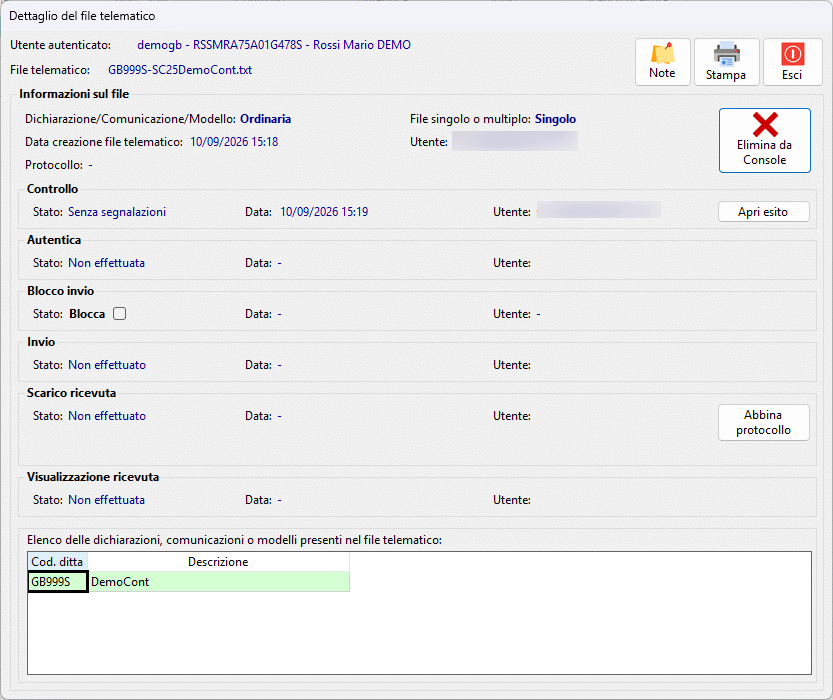Click the Senza segnalazioni status
This screenshot has width=833, height=700.
[x=117, y=212]
